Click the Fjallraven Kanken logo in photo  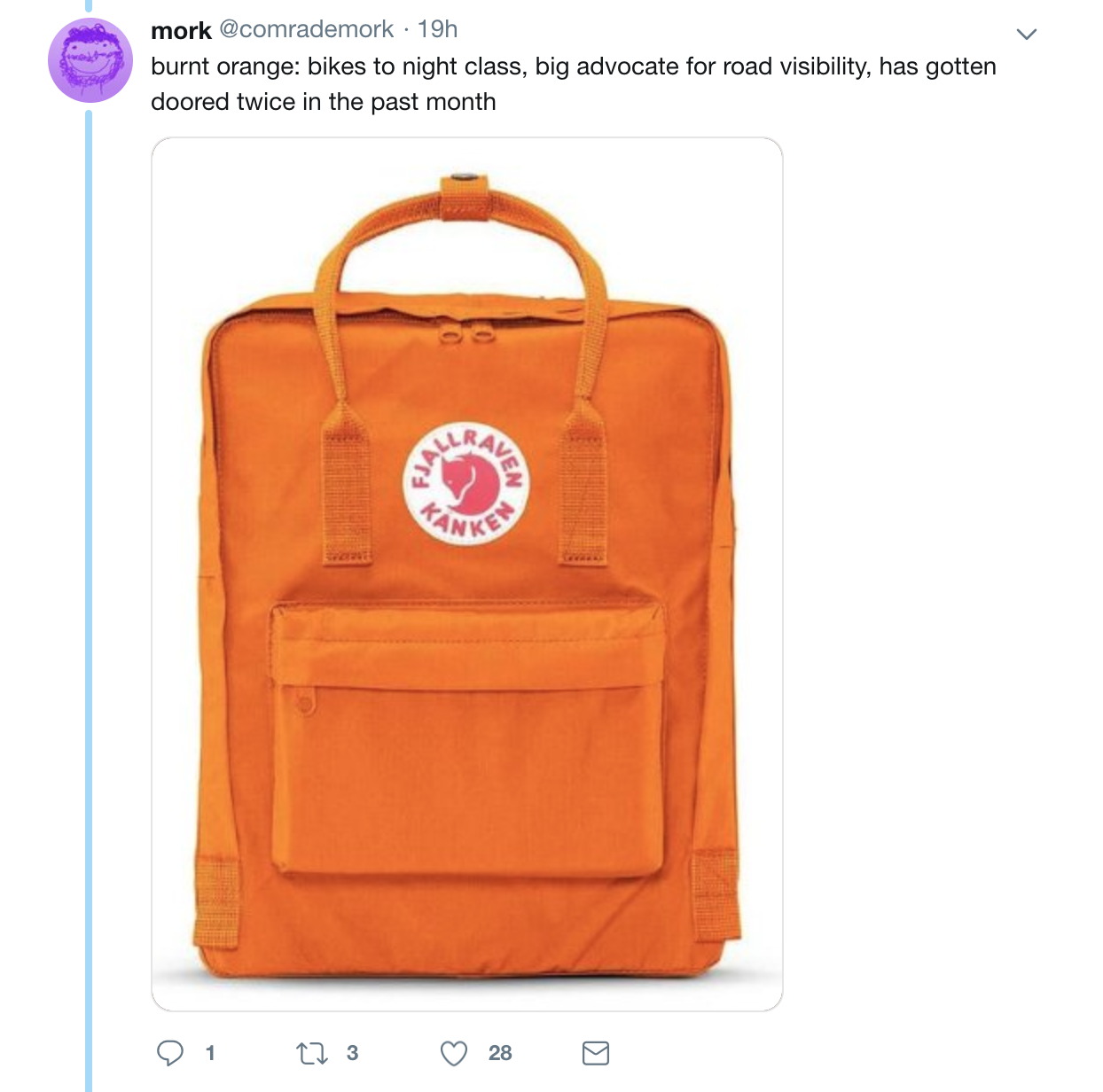click(x=466, y=484)
